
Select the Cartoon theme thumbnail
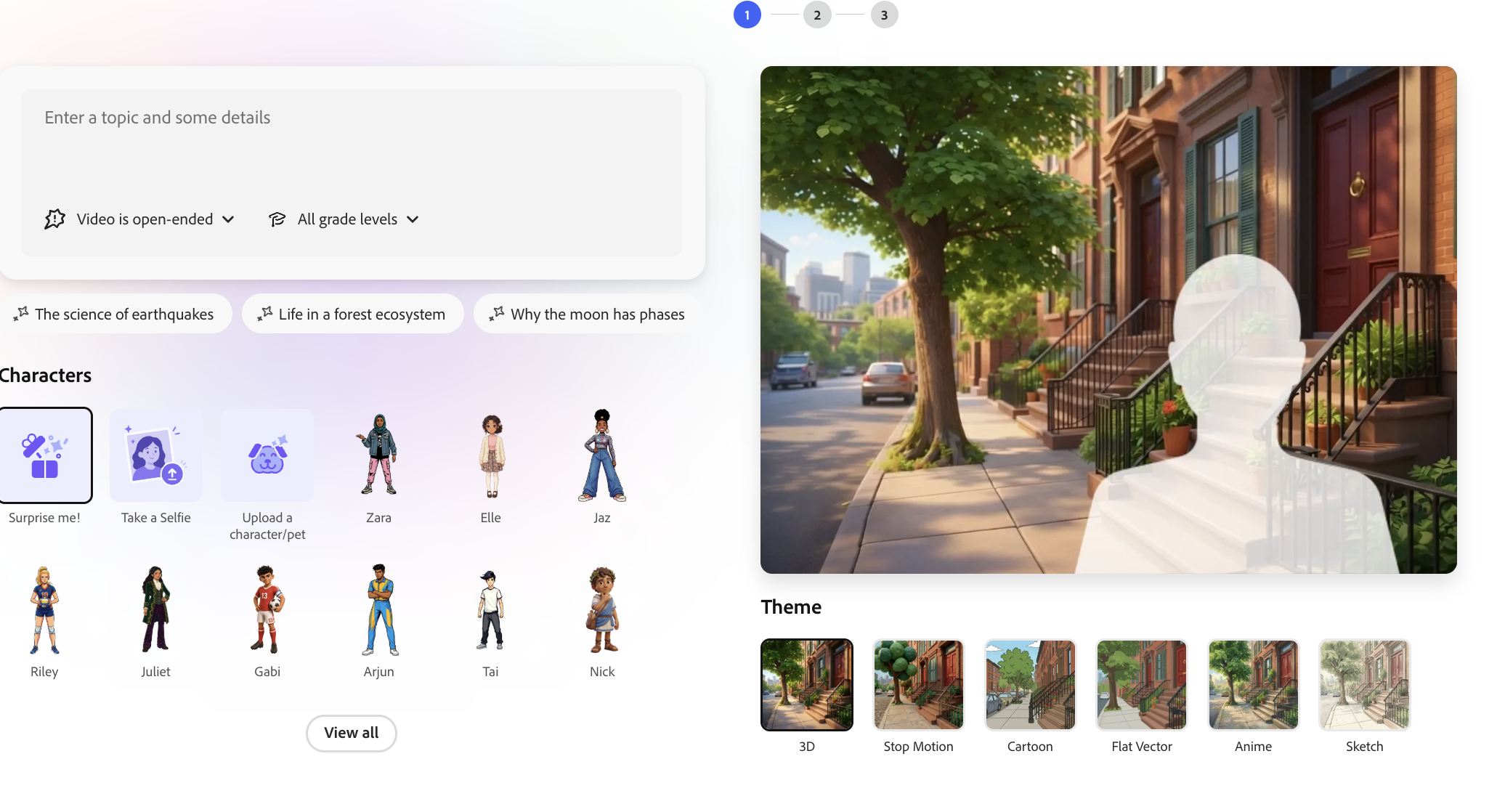(1030, 685)
